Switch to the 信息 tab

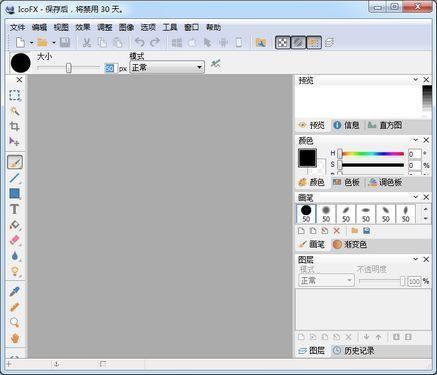point(347,125)
